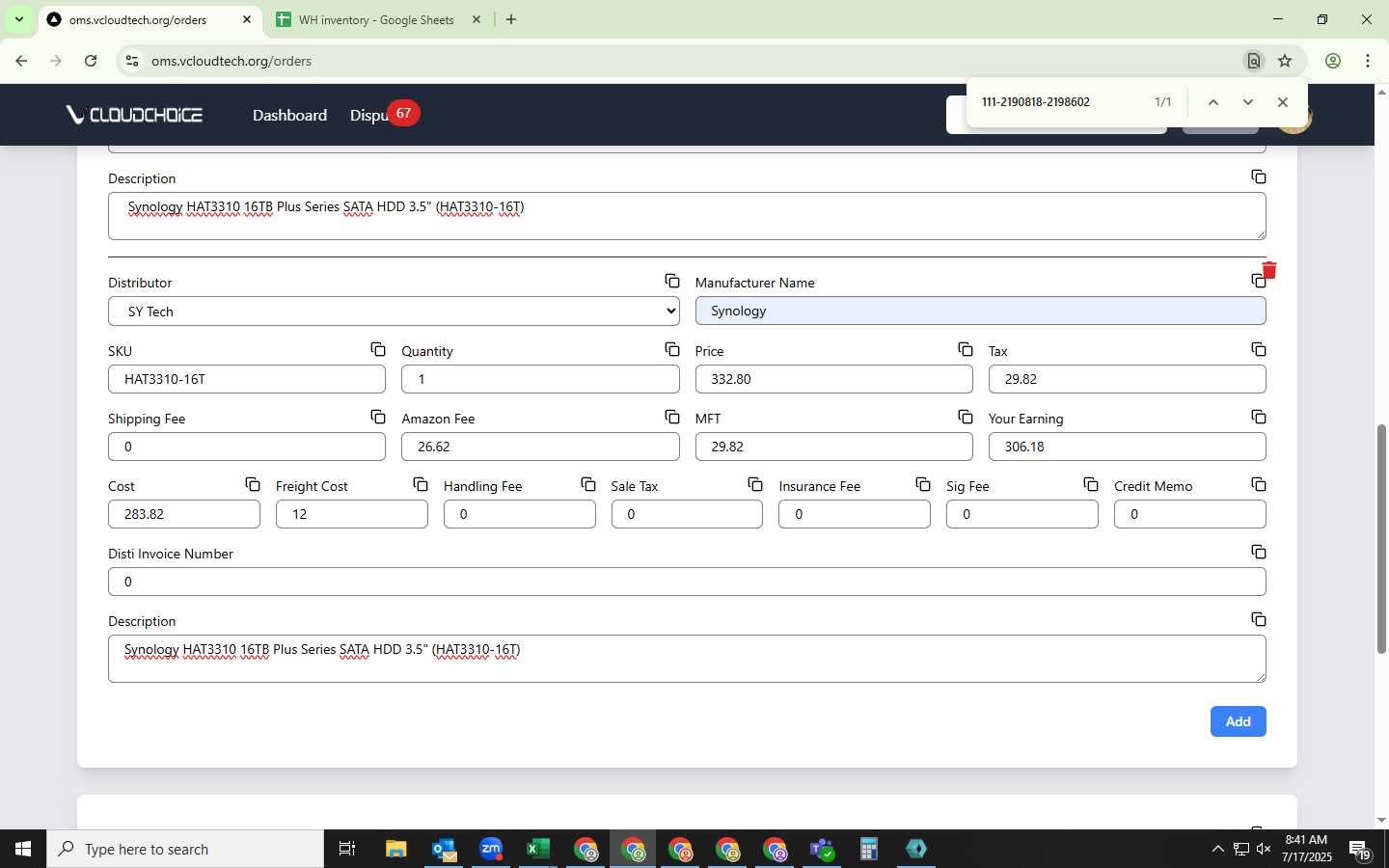Open the Chrome three-dot menu

point(1367,61)
